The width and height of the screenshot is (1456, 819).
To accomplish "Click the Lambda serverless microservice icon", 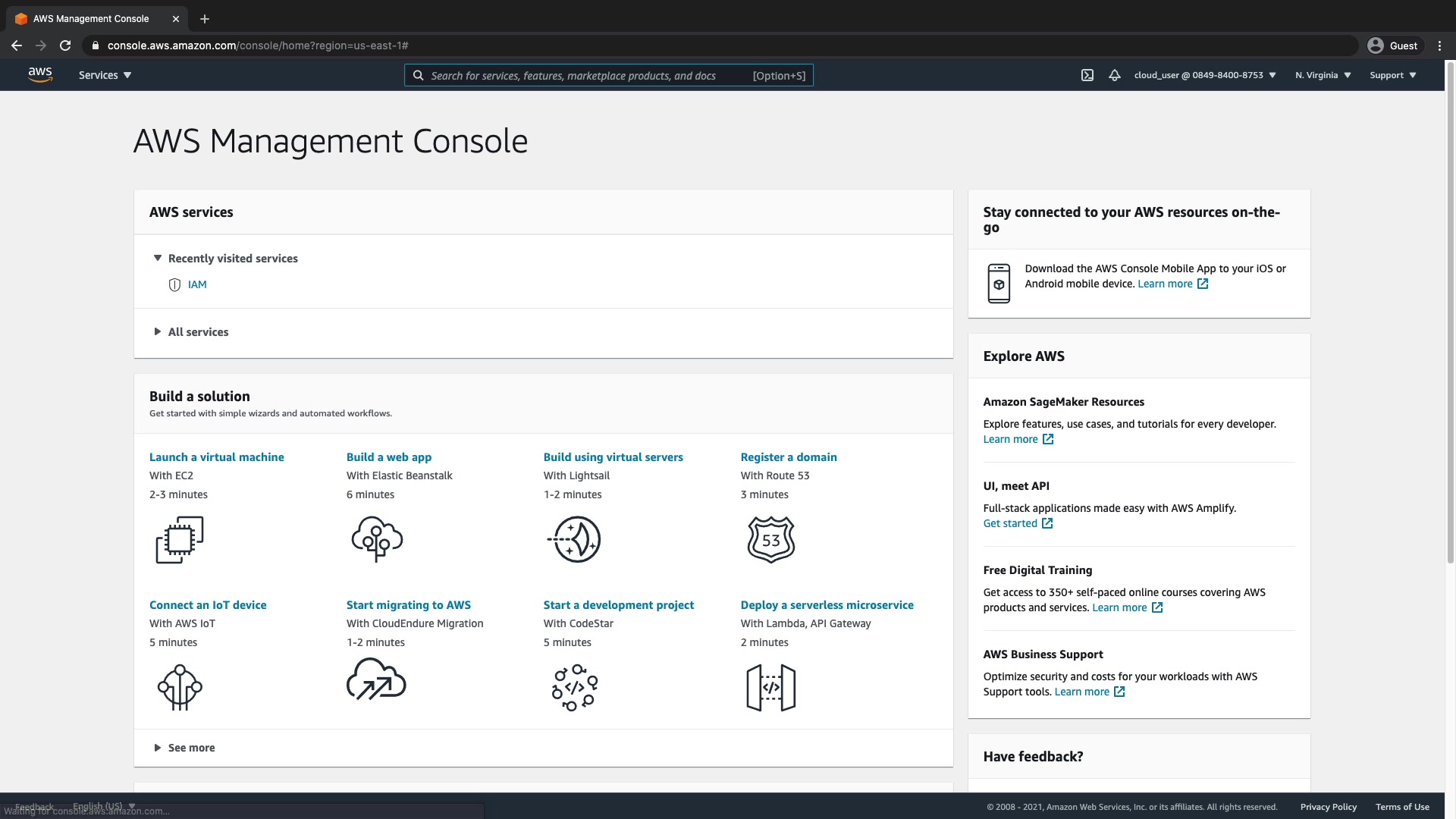I will [x=771, y=688].
